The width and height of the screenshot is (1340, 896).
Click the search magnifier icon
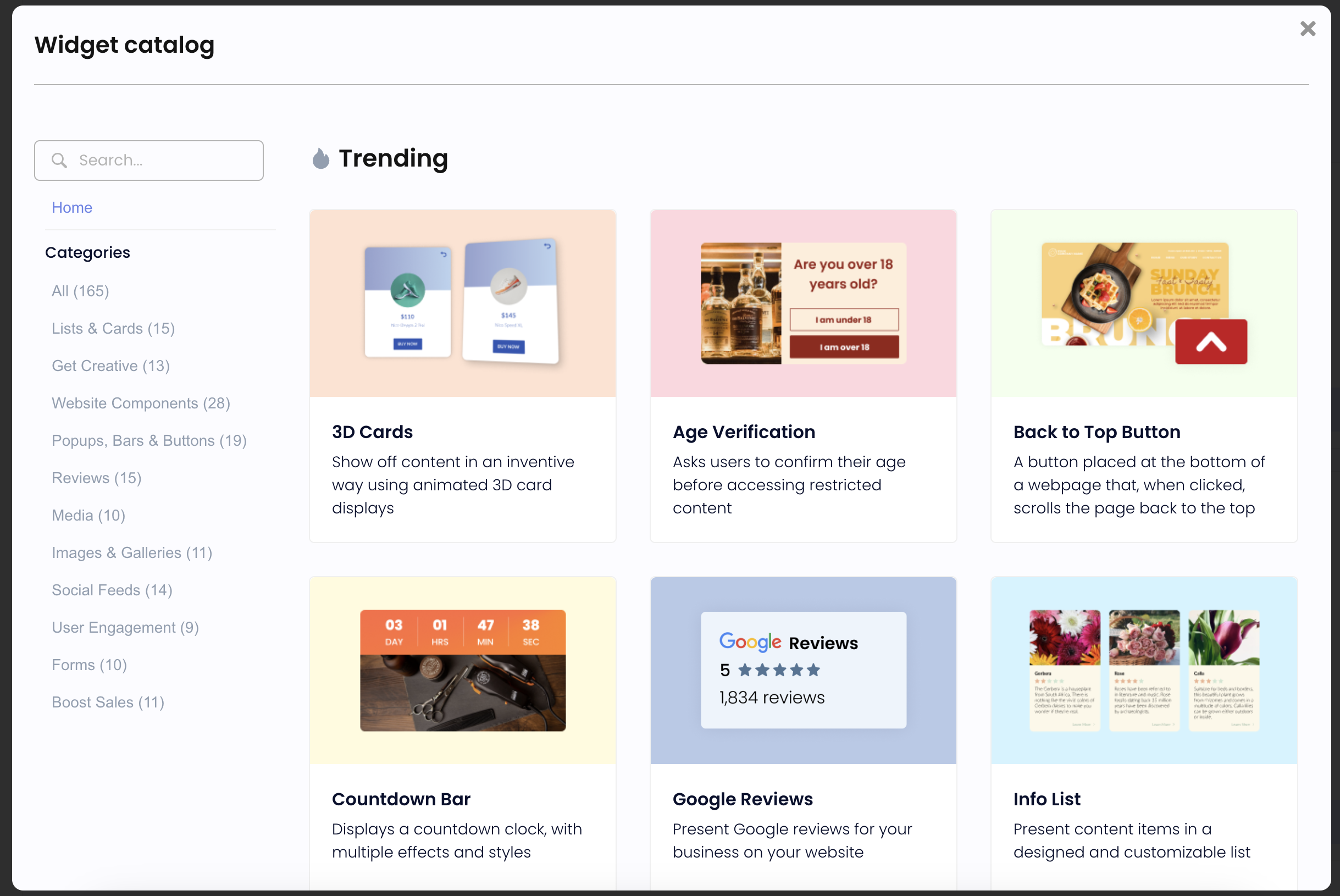coord(59,161)
